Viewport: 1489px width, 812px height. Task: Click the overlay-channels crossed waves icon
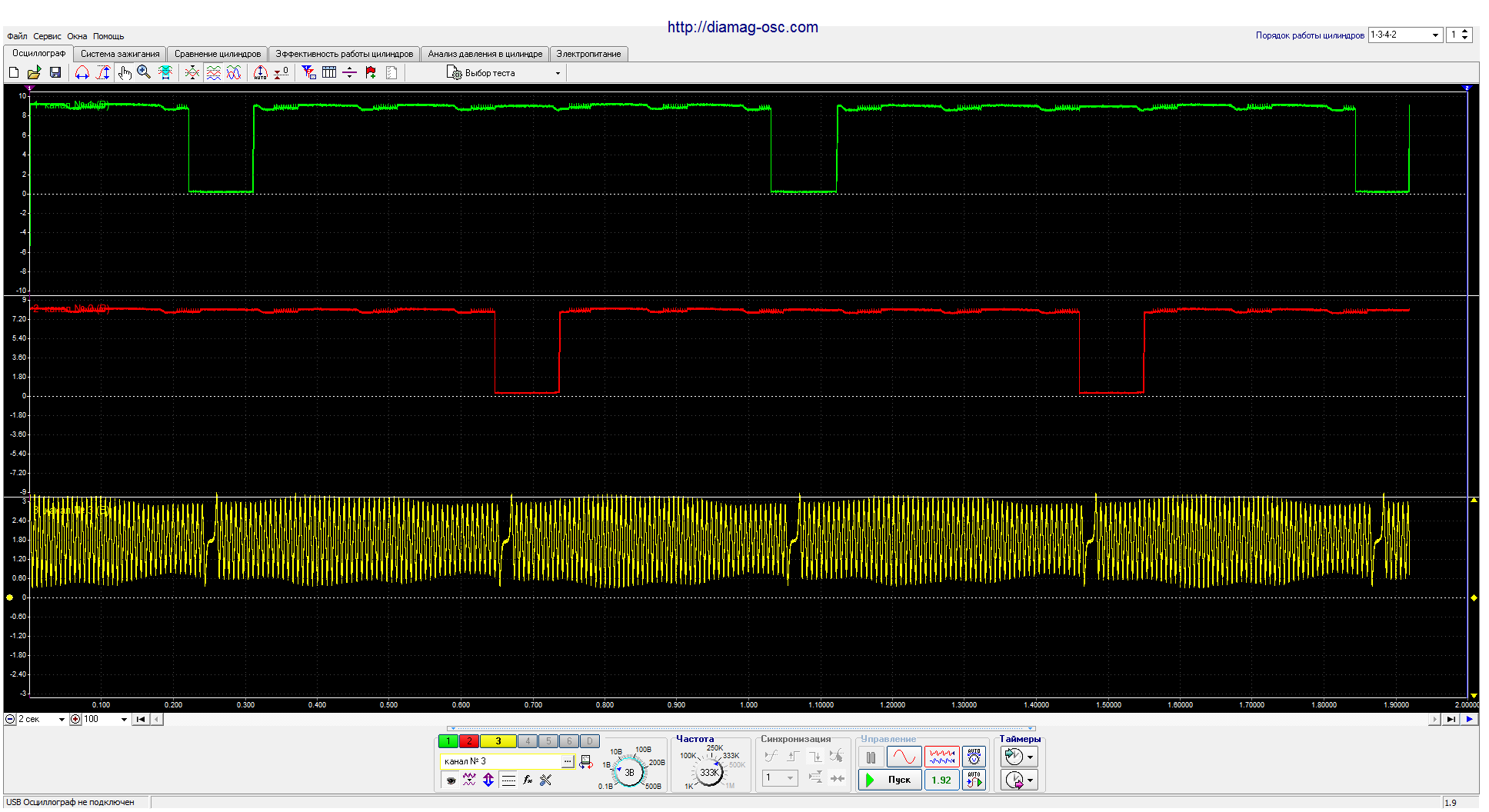pyautogui.click(x=192, y=72)
